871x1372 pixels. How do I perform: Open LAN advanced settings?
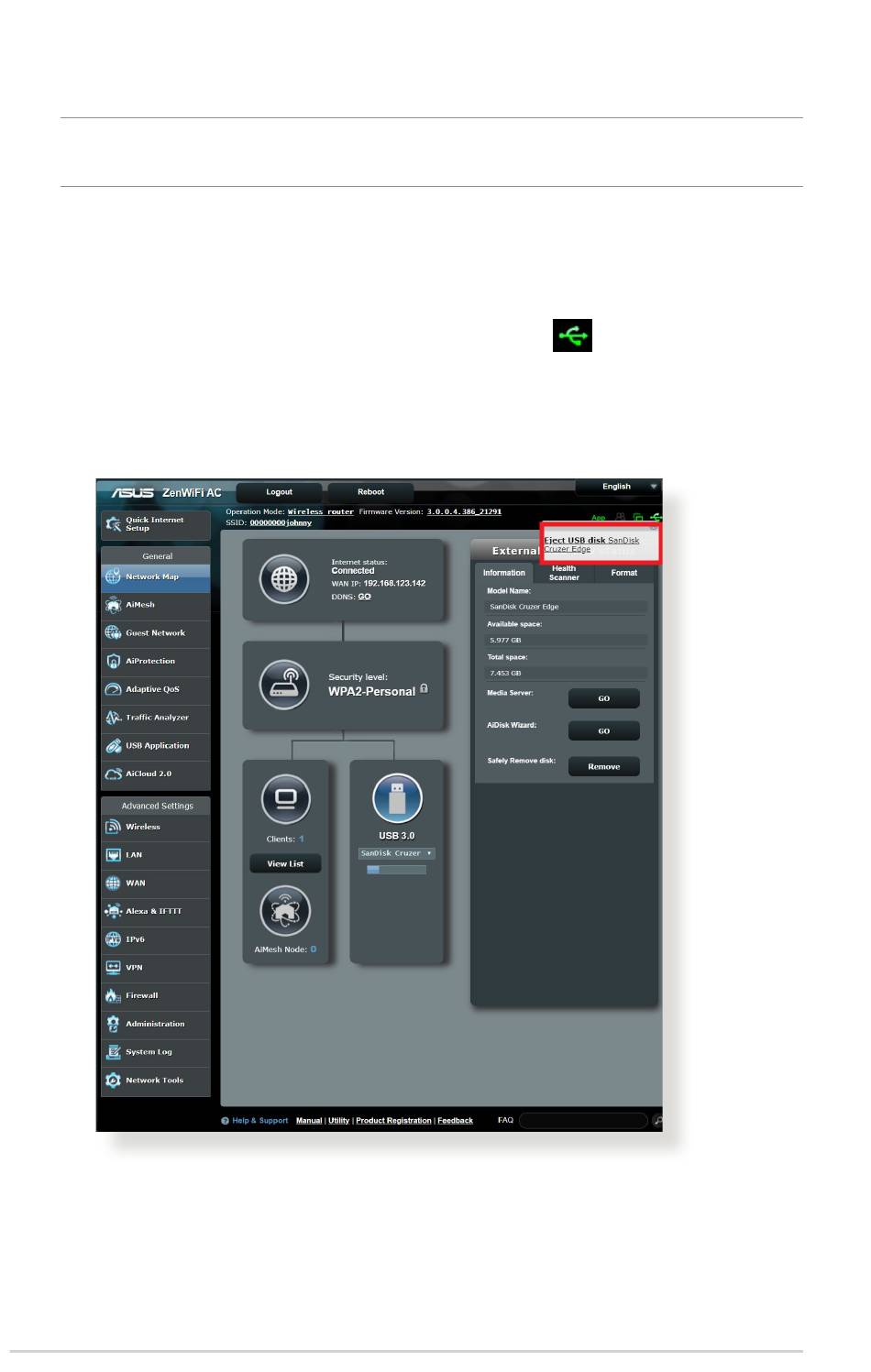(x=156, y=855)
